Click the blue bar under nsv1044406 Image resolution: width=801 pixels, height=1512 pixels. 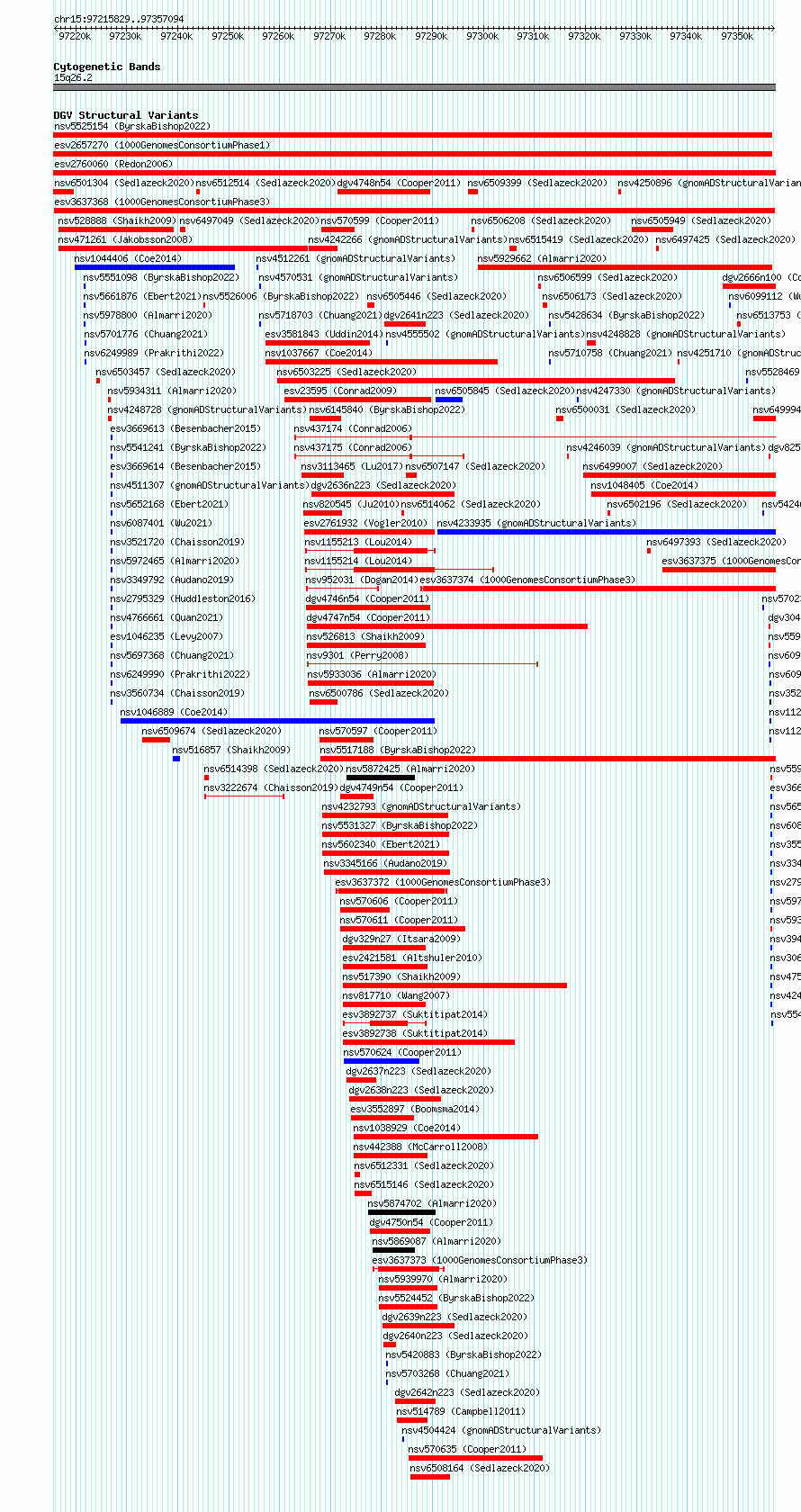point(155,267)
